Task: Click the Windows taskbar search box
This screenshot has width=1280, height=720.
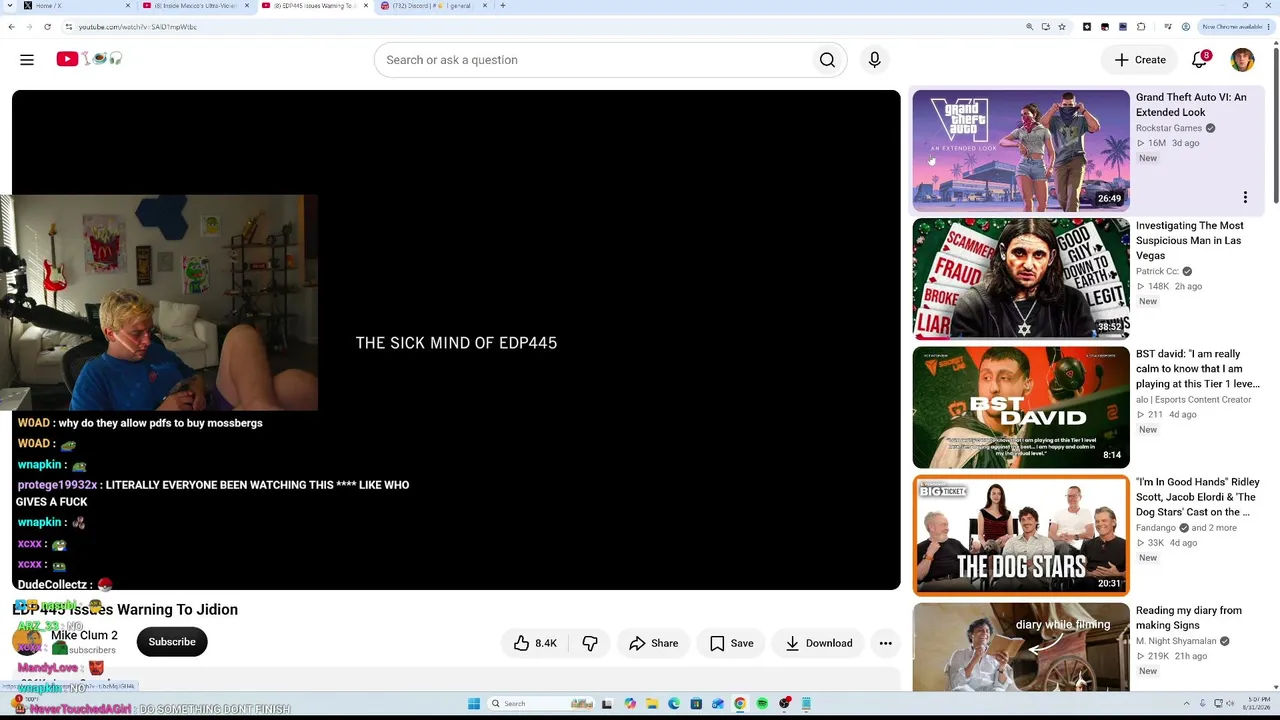Action: [x=540, y=704]
